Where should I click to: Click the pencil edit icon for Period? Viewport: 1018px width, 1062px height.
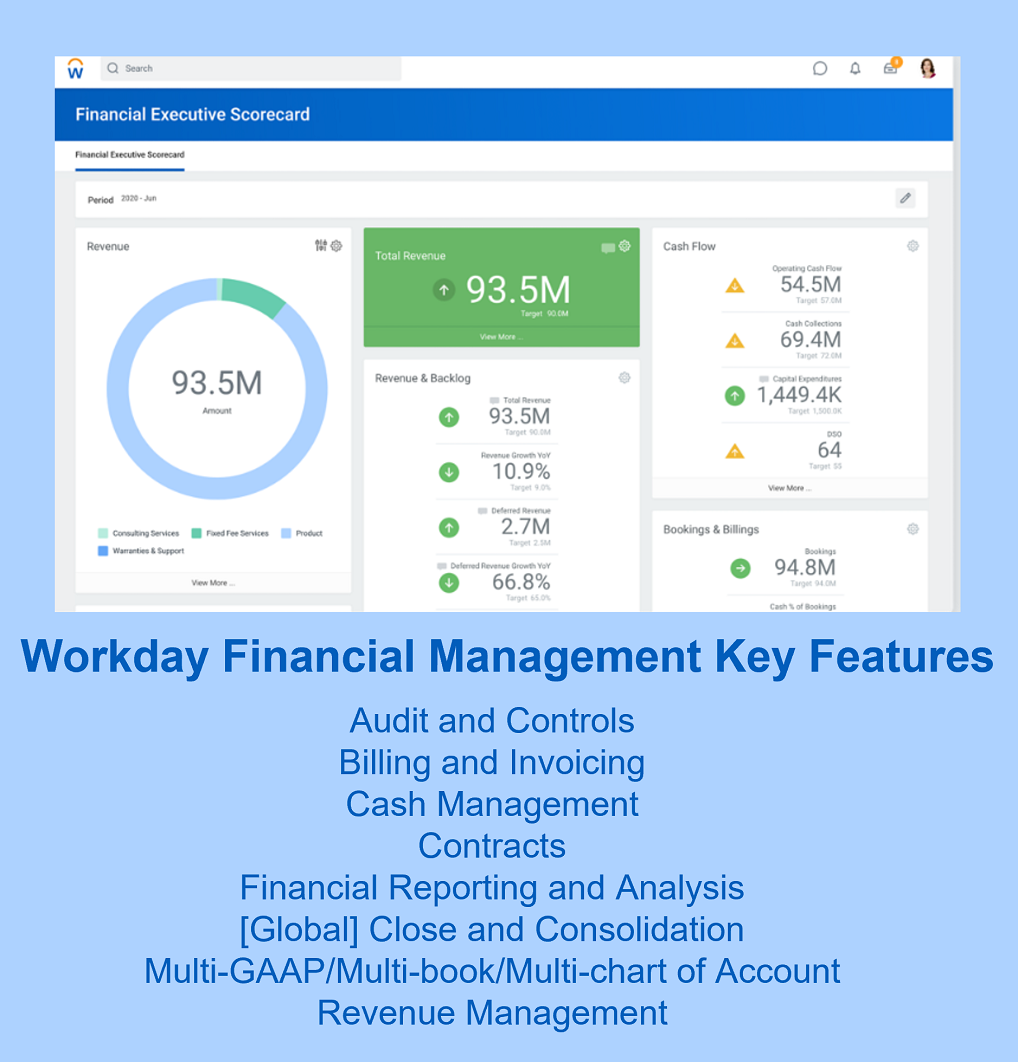[905, 198]
